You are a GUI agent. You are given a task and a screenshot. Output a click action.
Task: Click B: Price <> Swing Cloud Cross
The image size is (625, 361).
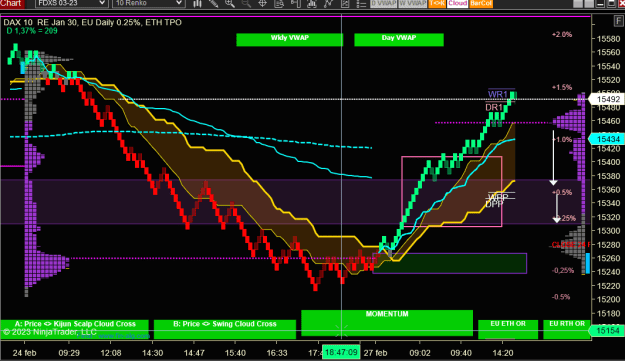tap(225, 329)
